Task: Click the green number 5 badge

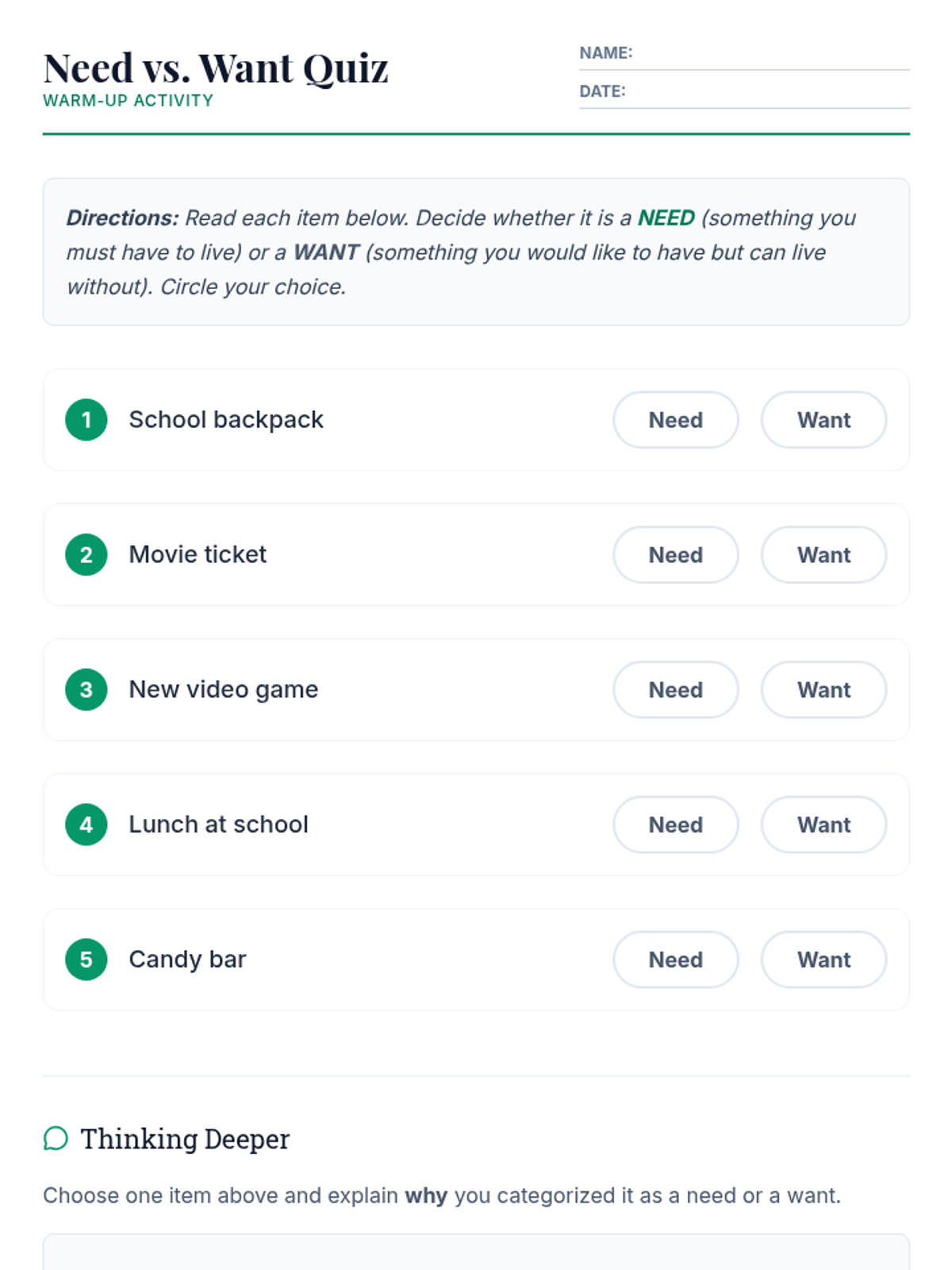Action: coord(86,960)
